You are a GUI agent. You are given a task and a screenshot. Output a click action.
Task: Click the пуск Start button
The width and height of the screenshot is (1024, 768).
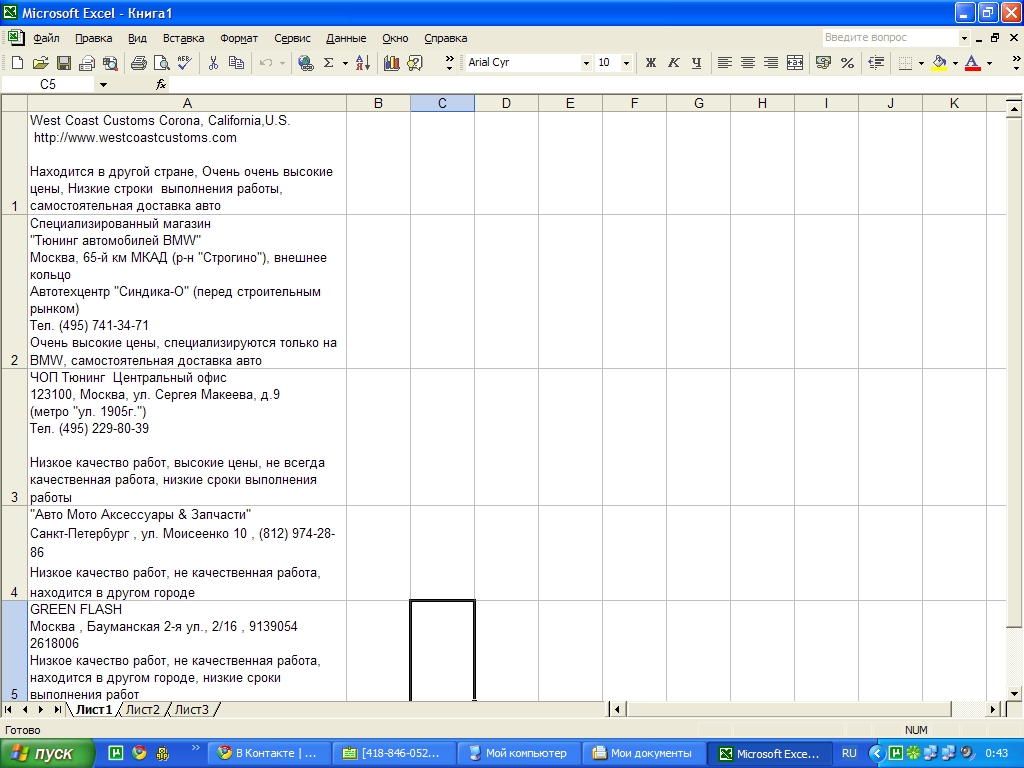(x=46, y=753)
